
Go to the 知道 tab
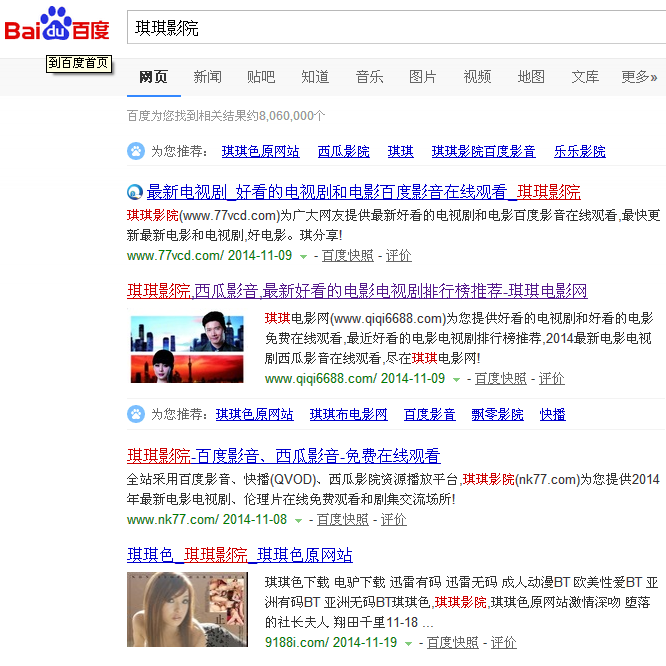(x=315, y=77)
